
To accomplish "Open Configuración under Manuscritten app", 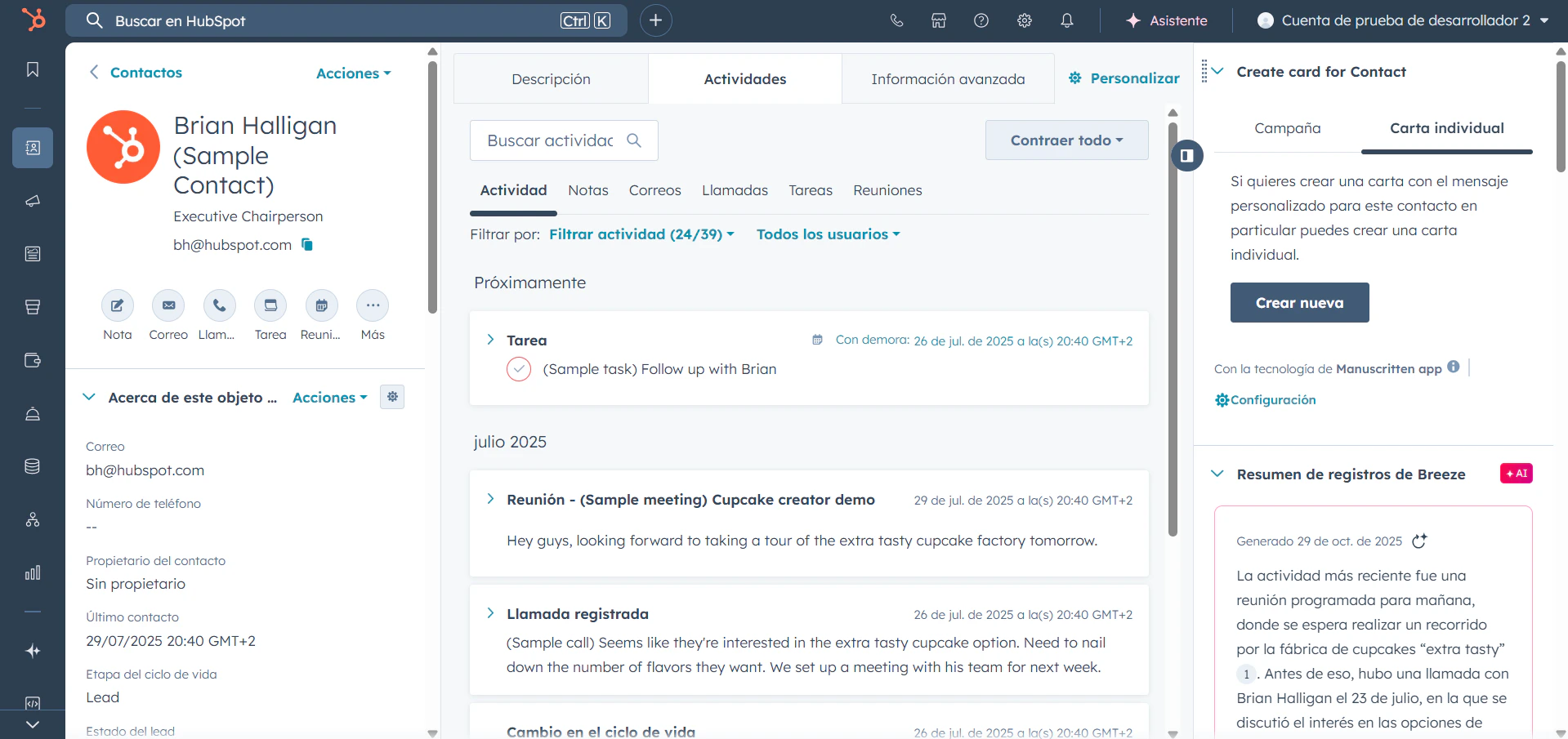I will click(x=1265, y=399).
